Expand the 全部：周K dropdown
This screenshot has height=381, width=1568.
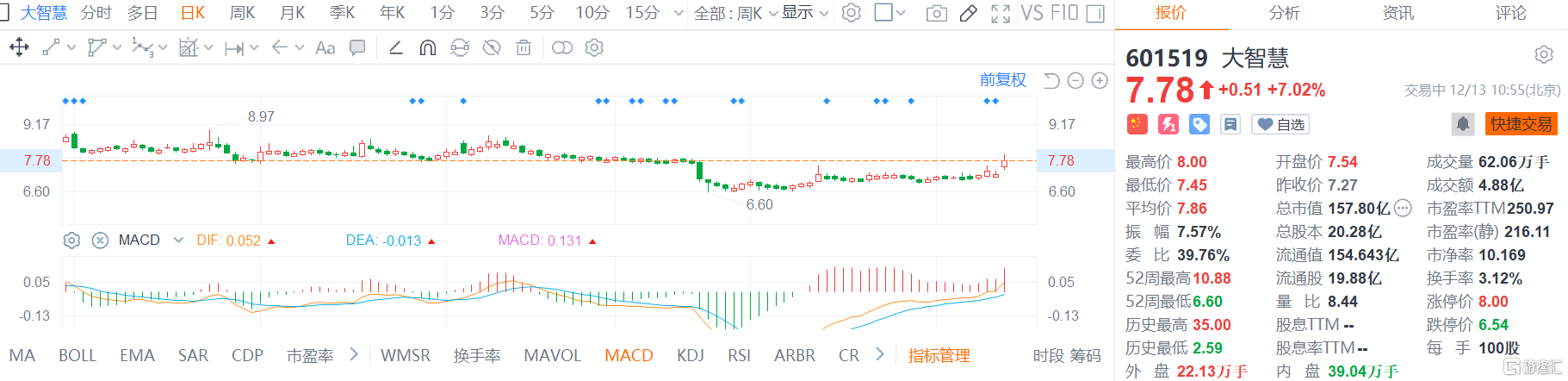pyautogui.click(x=735, y=14)
